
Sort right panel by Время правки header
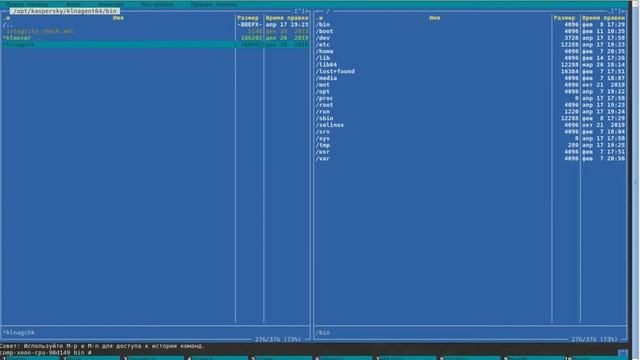click(x=604, y=18)
